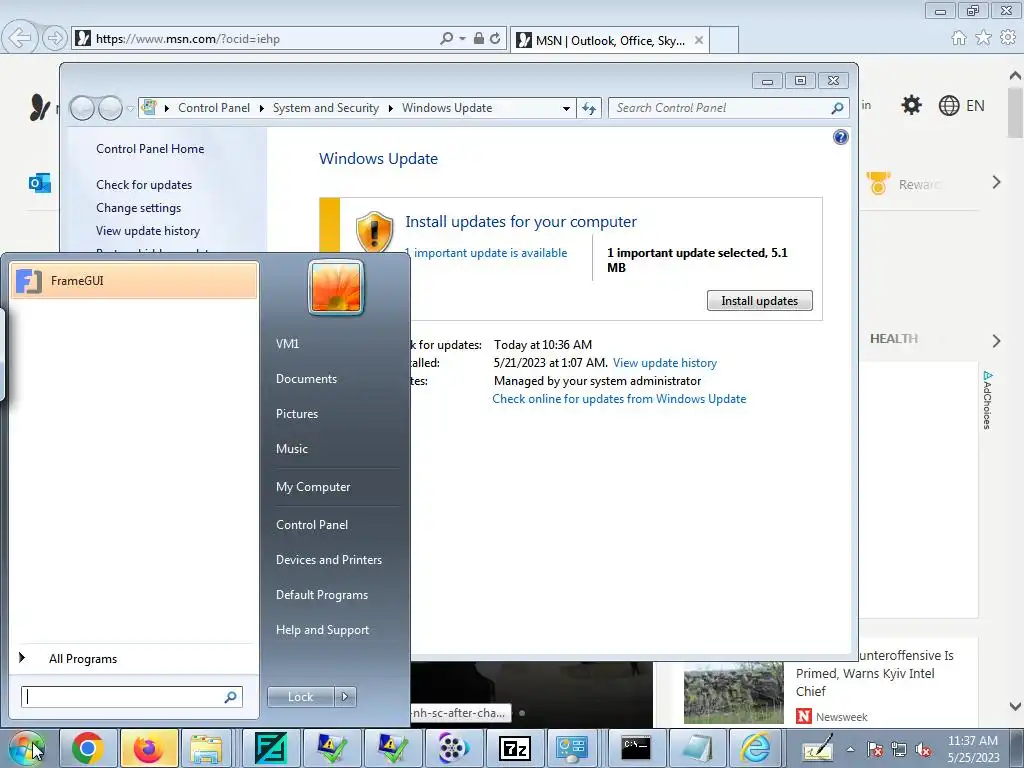Expand the breadcrumb arrow after Control Panel
Viewport: 1024px width, 768px height.
click(x=261, y=108)
